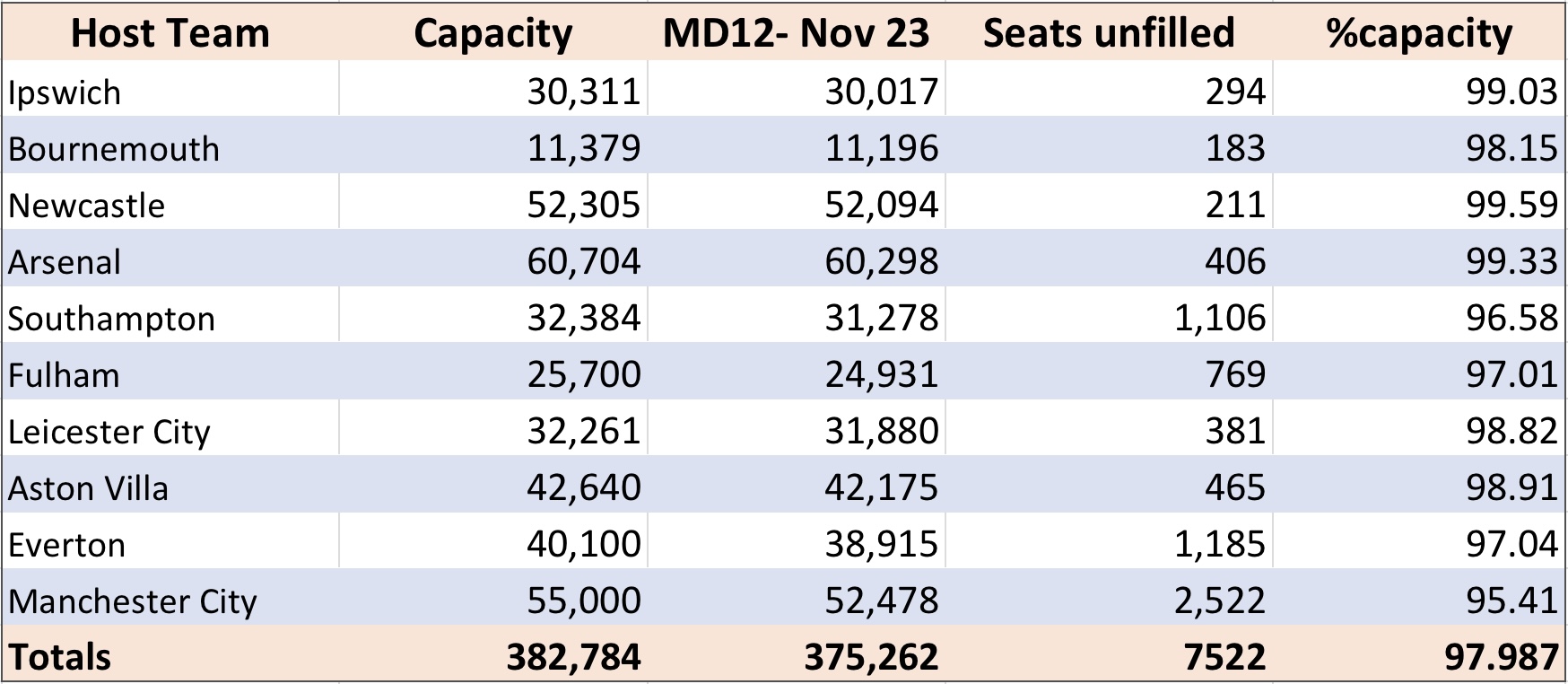This screenshot has width=1568, height=684.
Task: Click the MD12- Nov 23 header cell
Action: [796, 32]
